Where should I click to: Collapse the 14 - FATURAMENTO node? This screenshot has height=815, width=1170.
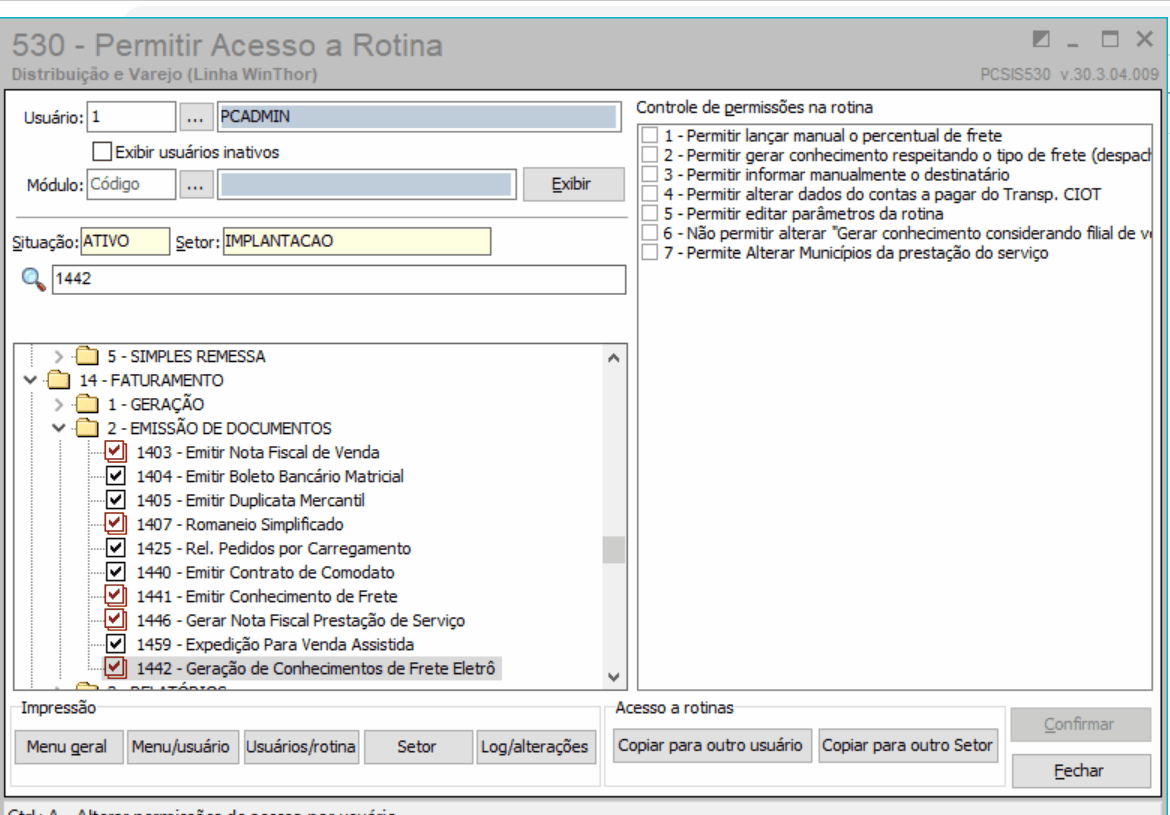30,380
